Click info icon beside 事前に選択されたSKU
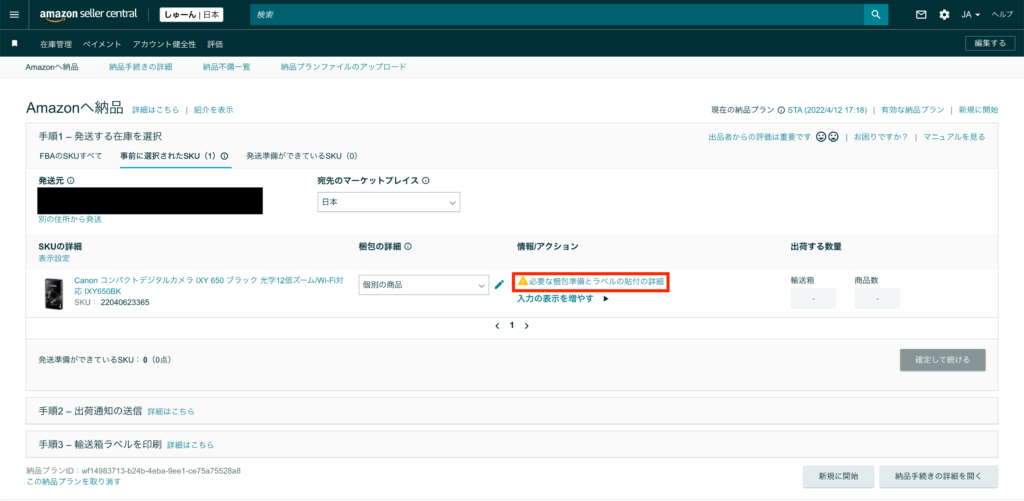1024x501 pixels. coord(224,156)
